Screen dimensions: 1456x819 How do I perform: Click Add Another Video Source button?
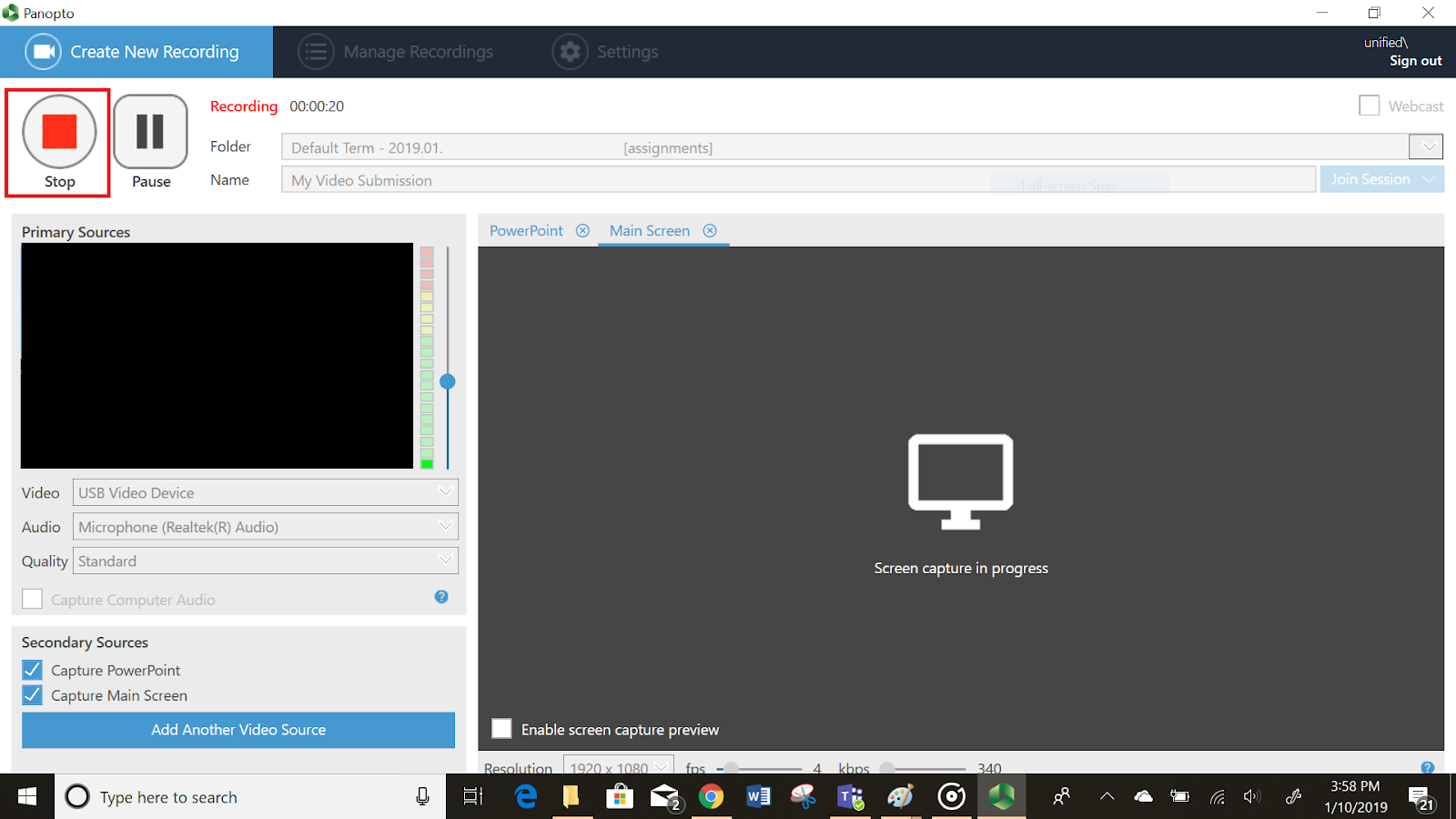238,730
